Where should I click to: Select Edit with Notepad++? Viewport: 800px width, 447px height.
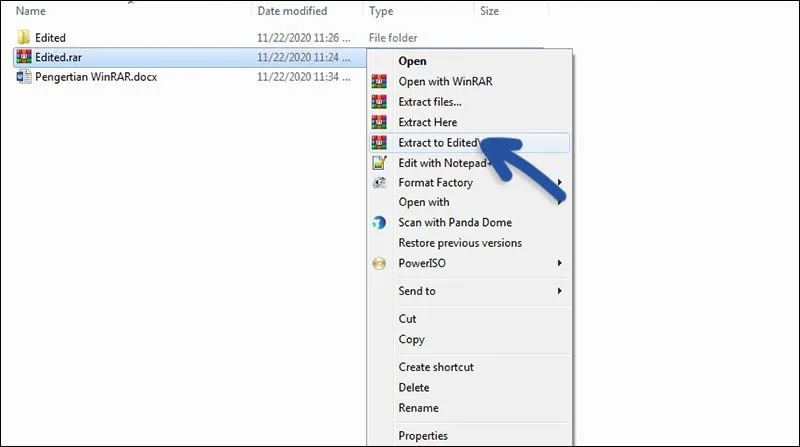469,163
